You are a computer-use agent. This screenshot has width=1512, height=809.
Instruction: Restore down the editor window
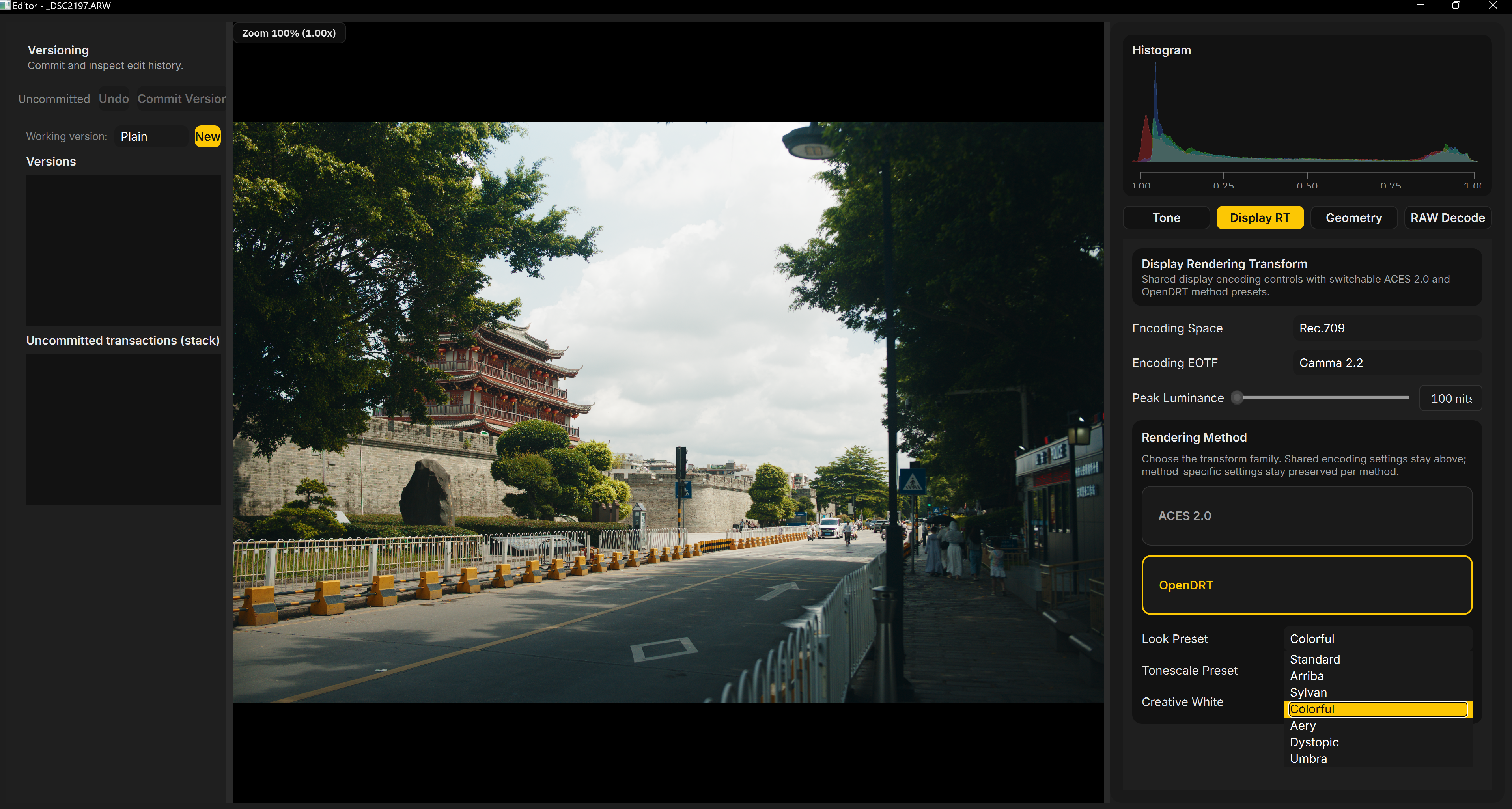tap(1456, 5)
